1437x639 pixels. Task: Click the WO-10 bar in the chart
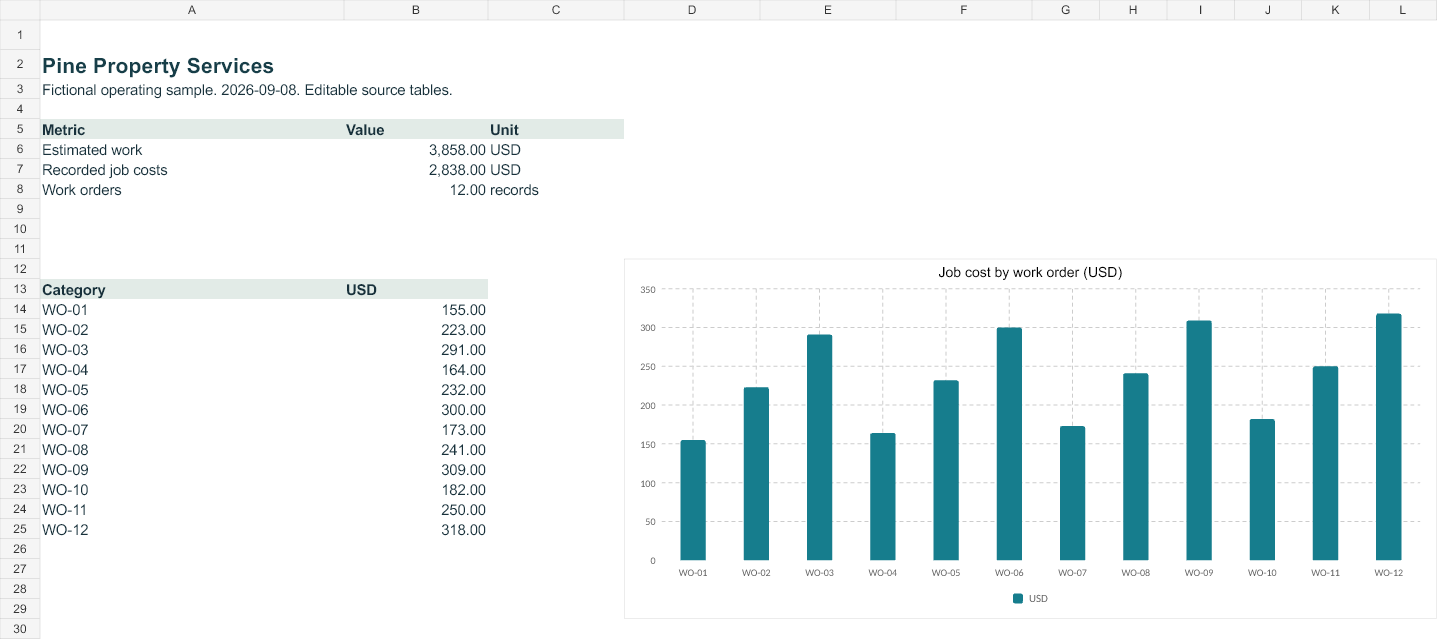(x=1262, y=489)
